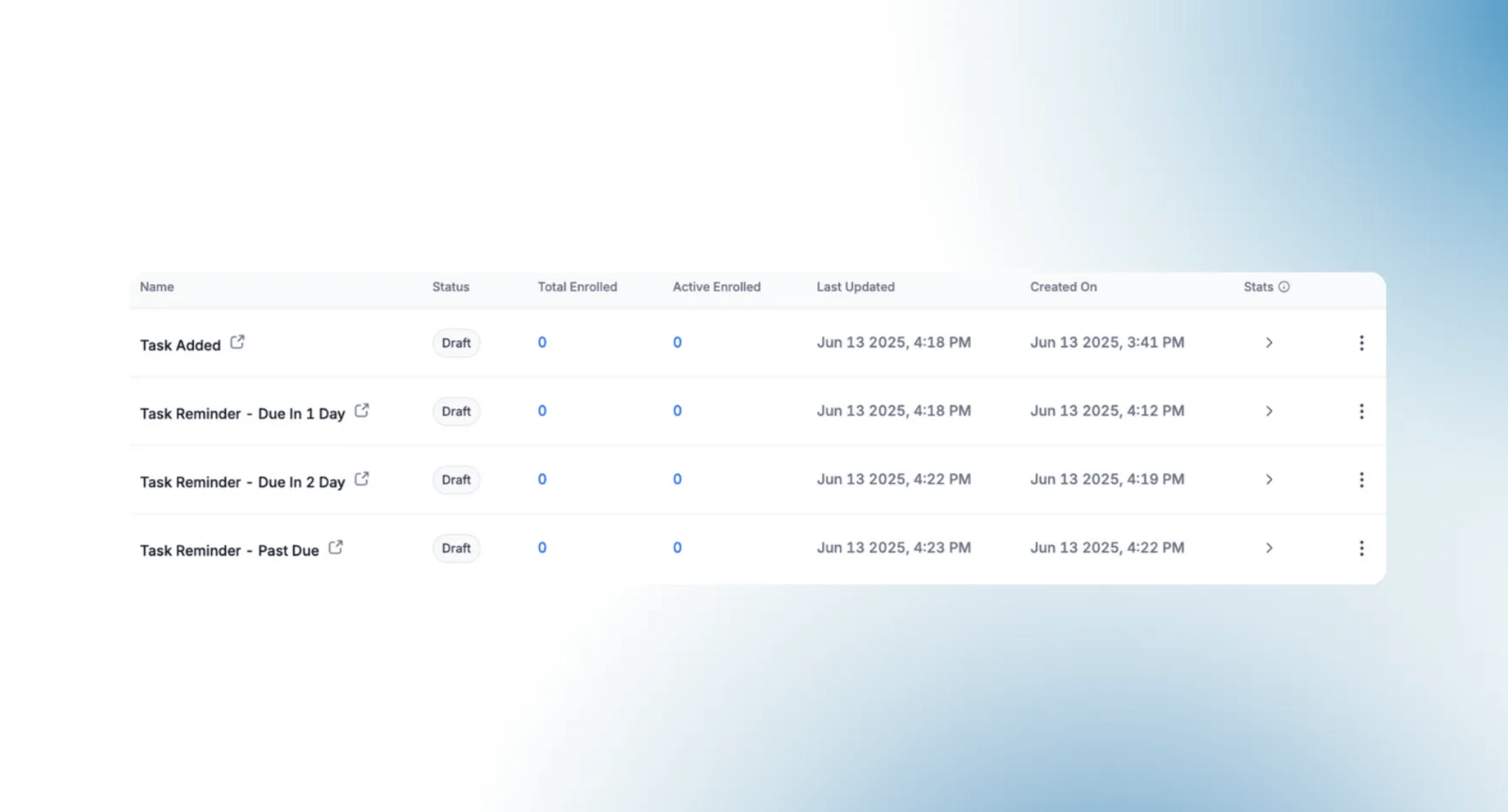Open external link icon for Past Due workflow
This screenshot has height=812, width=1508.
tap(336, 548)
